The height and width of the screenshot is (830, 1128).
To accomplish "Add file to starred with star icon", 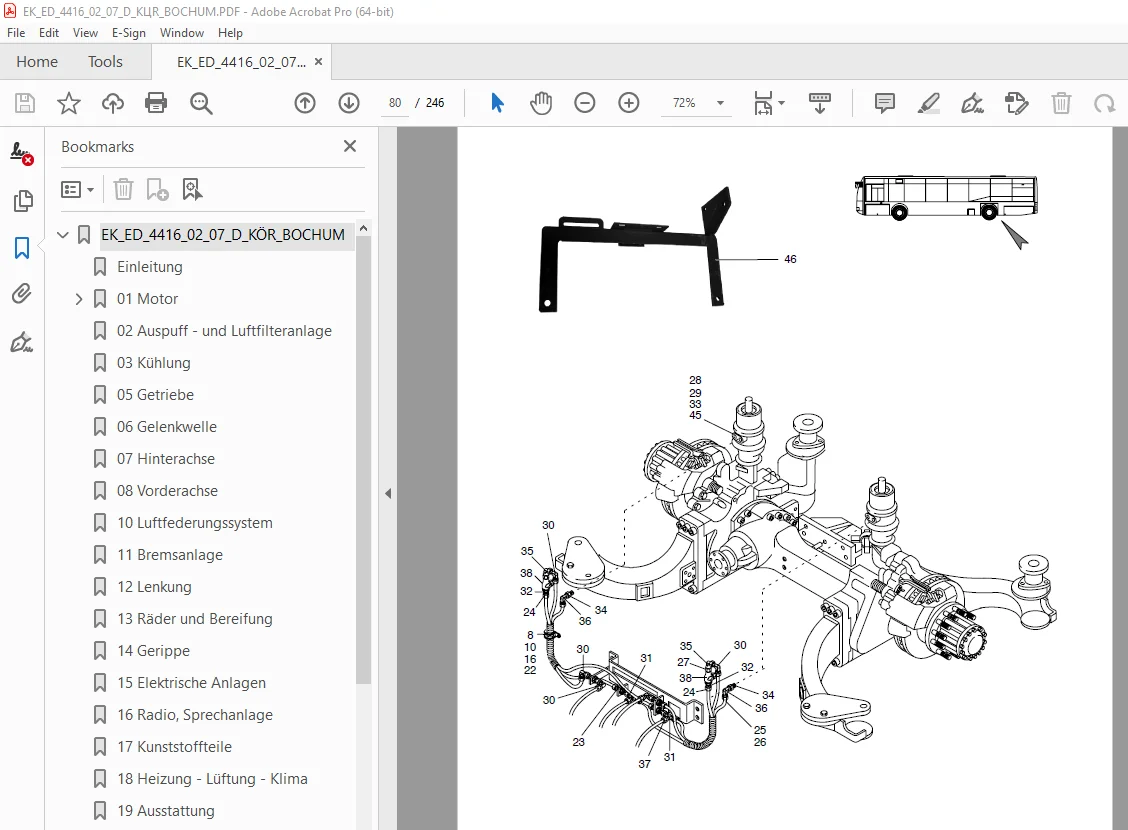I will pos(69,104).
